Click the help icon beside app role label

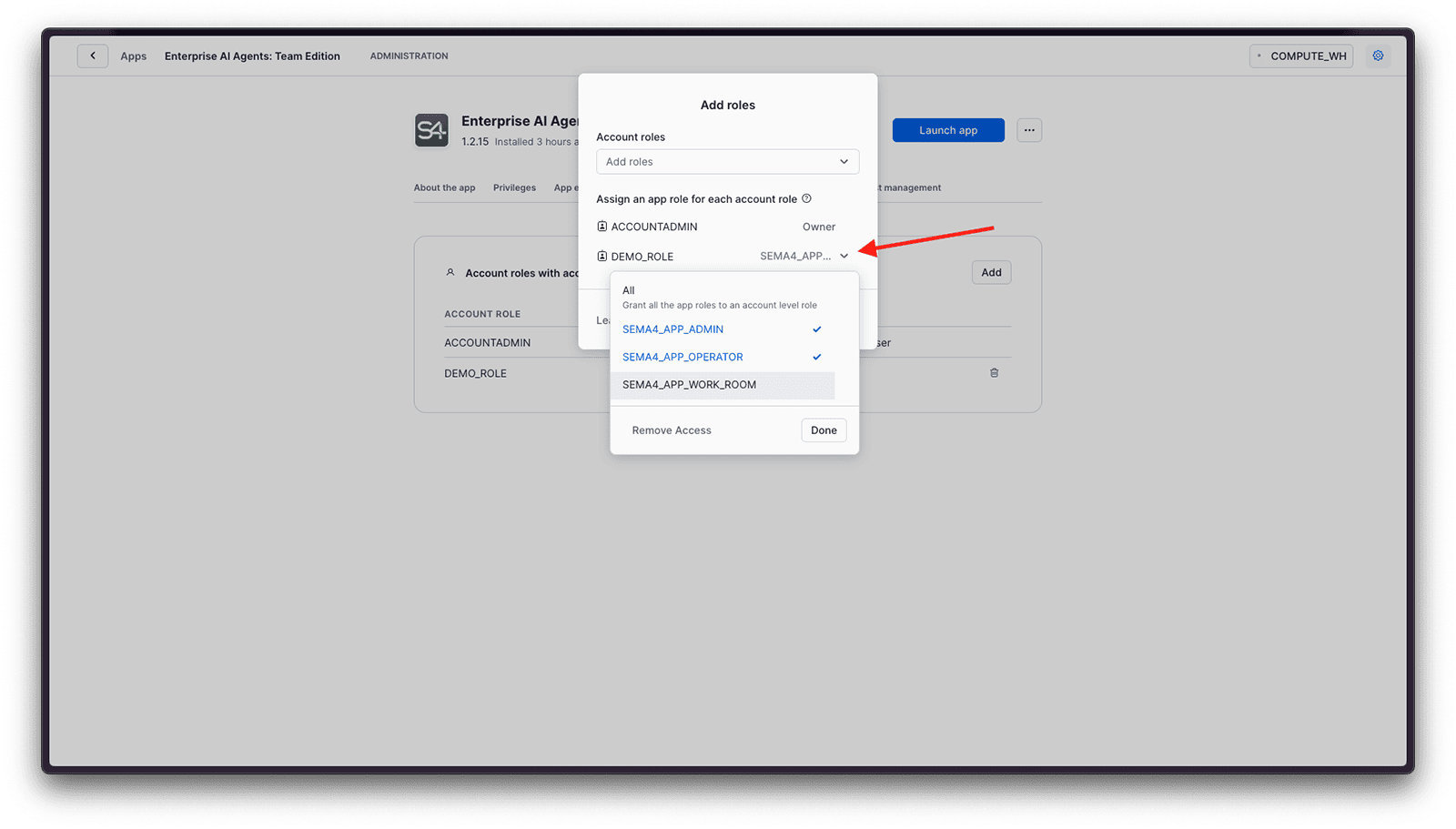[806, 198]
